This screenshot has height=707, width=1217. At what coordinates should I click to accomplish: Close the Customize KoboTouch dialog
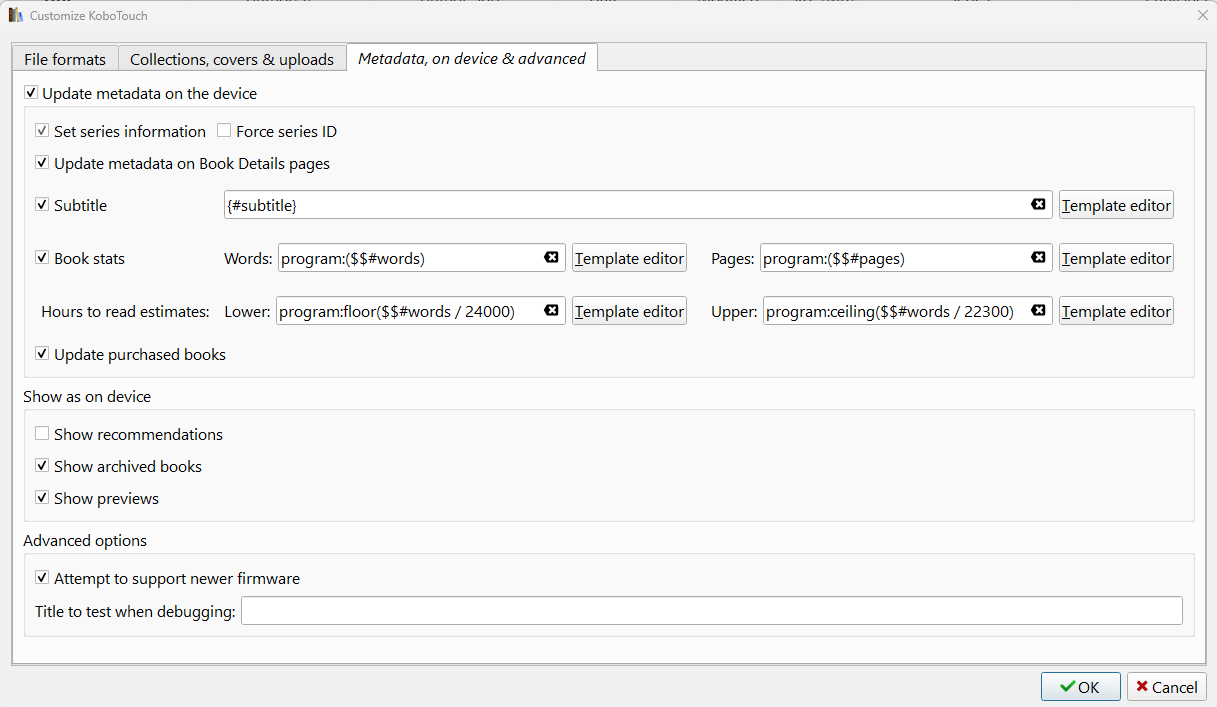coord(1202,16)
